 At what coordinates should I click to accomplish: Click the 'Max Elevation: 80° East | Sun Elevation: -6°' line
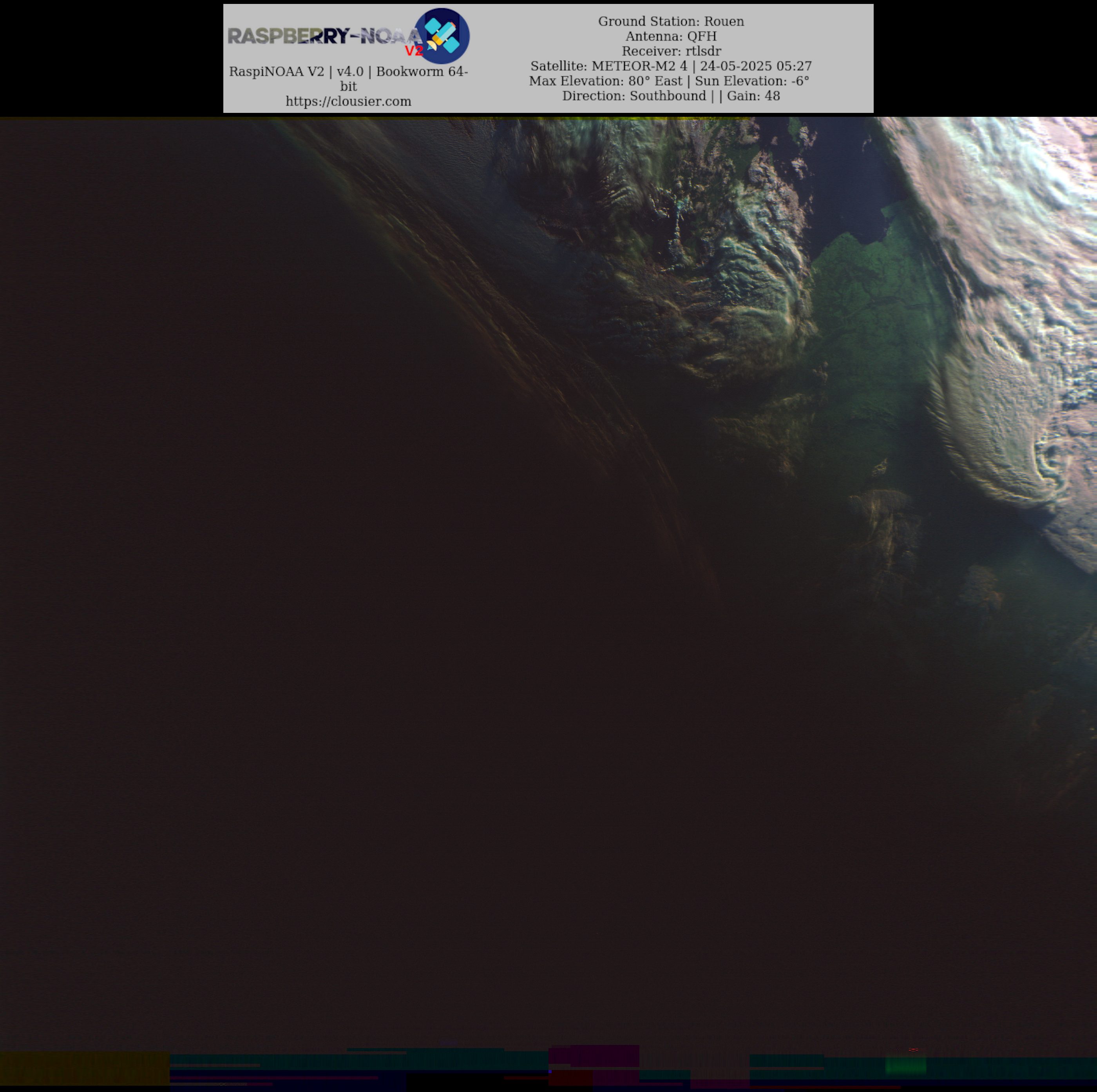669,81
